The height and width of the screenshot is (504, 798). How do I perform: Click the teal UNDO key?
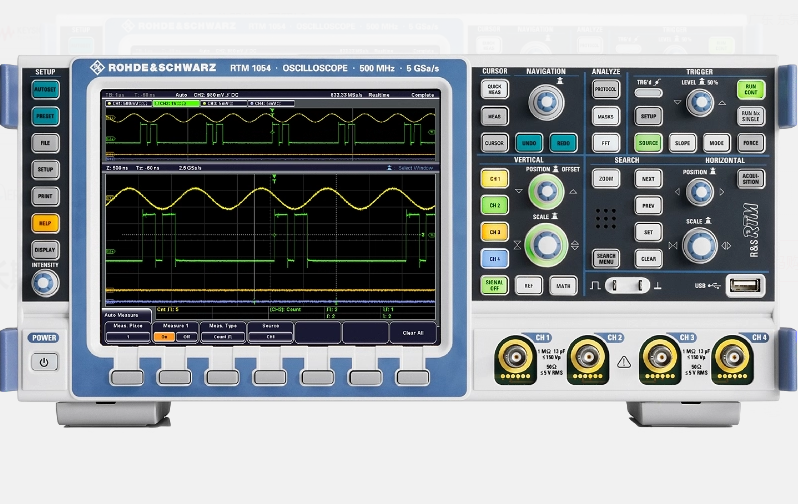pyautogui.click(x=529, y=143)
